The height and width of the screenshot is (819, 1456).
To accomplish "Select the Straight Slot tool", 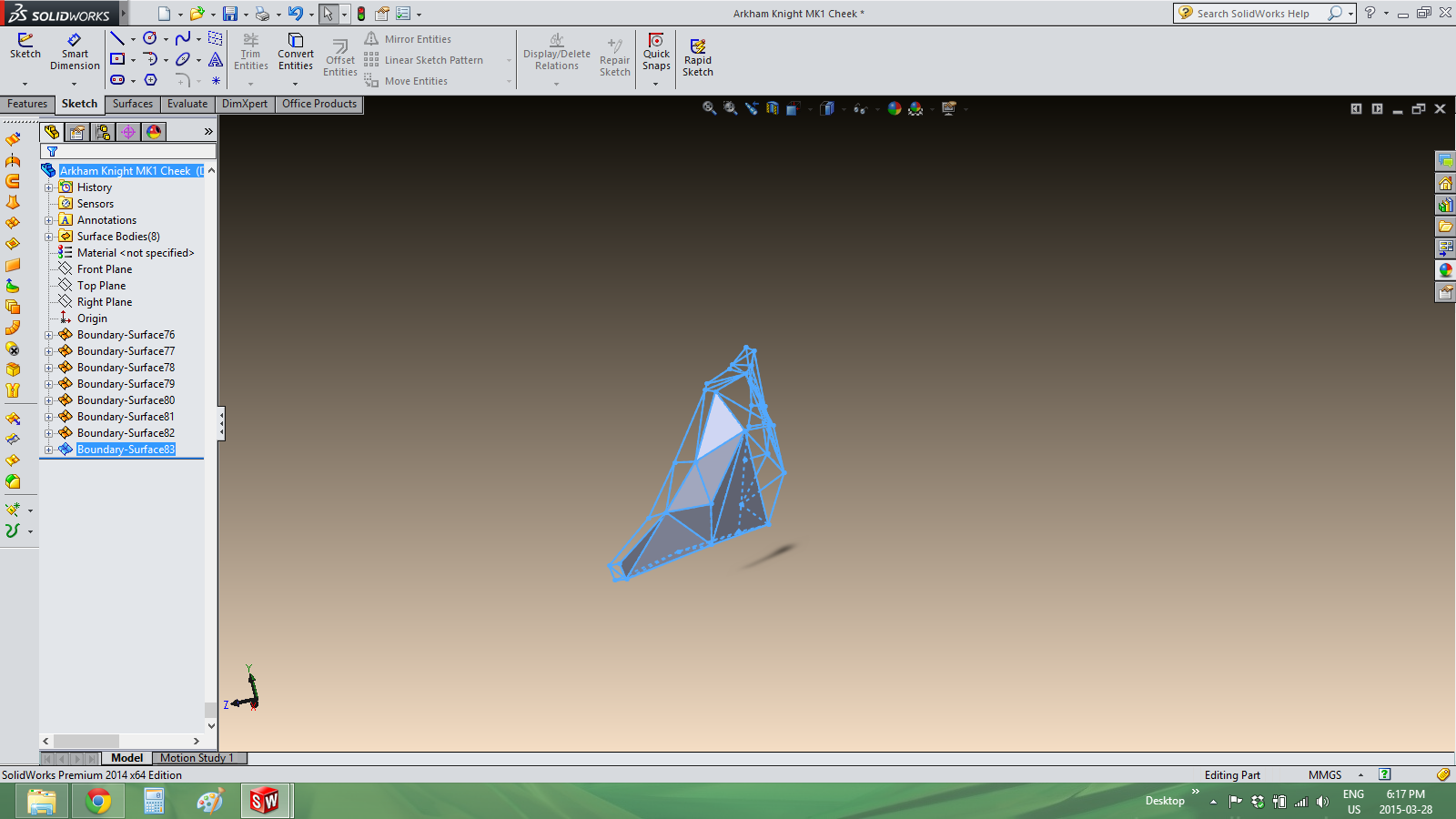I will coord(117,80).
